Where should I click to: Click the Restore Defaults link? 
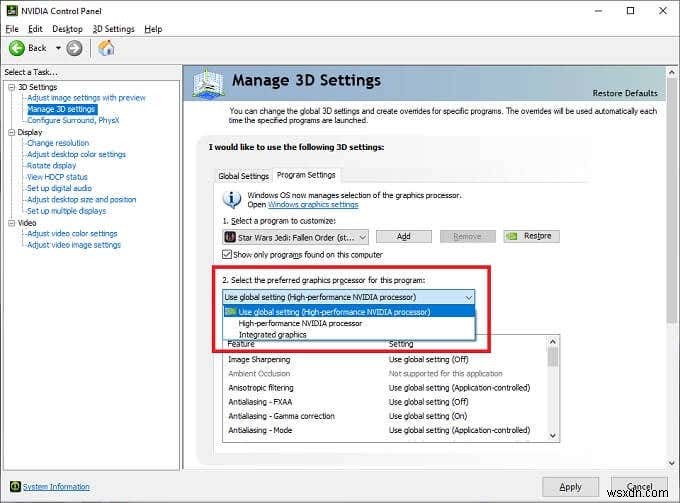(624, 93)
